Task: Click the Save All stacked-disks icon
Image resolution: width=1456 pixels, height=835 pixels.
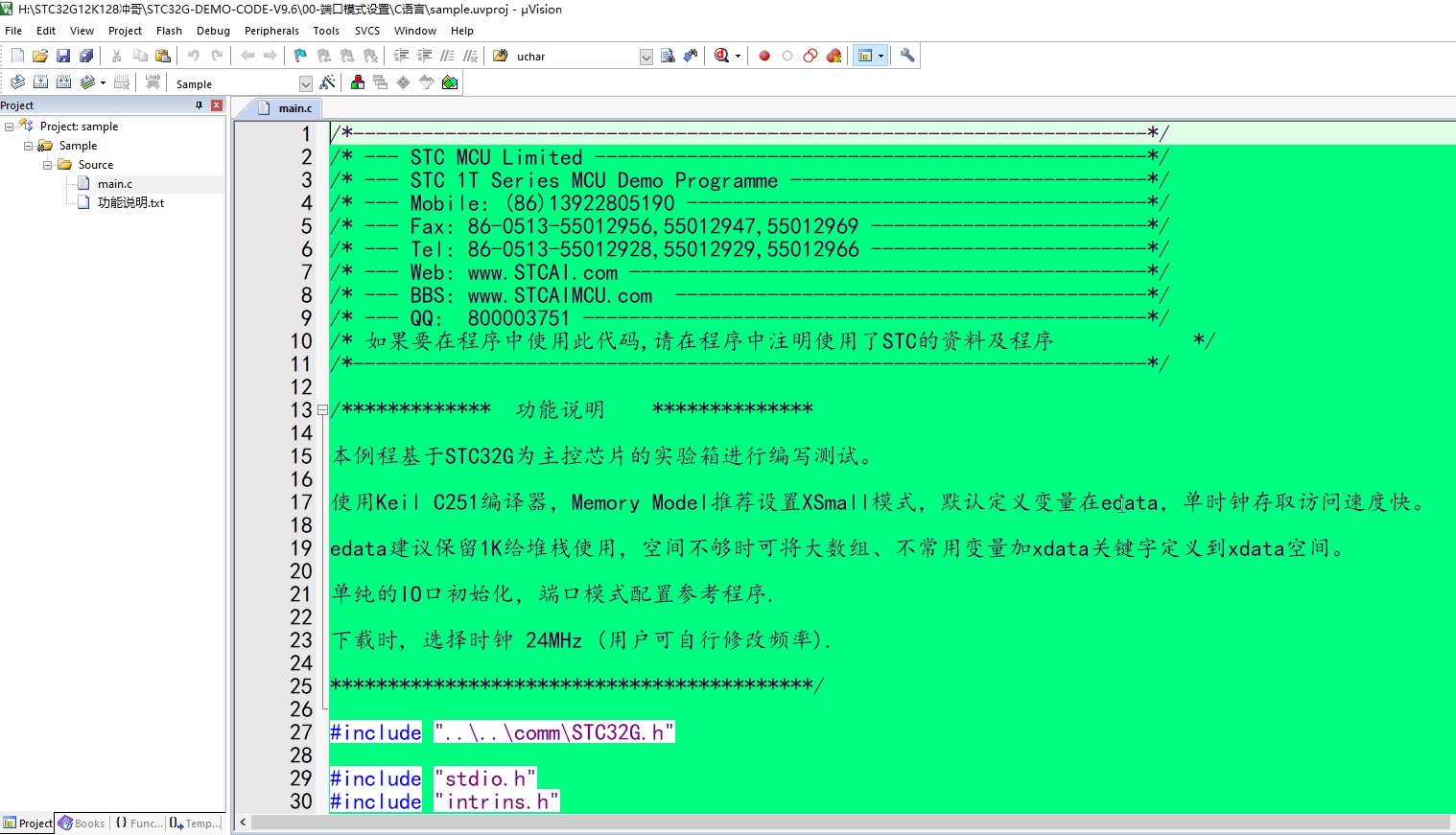Action: [86, 56]
